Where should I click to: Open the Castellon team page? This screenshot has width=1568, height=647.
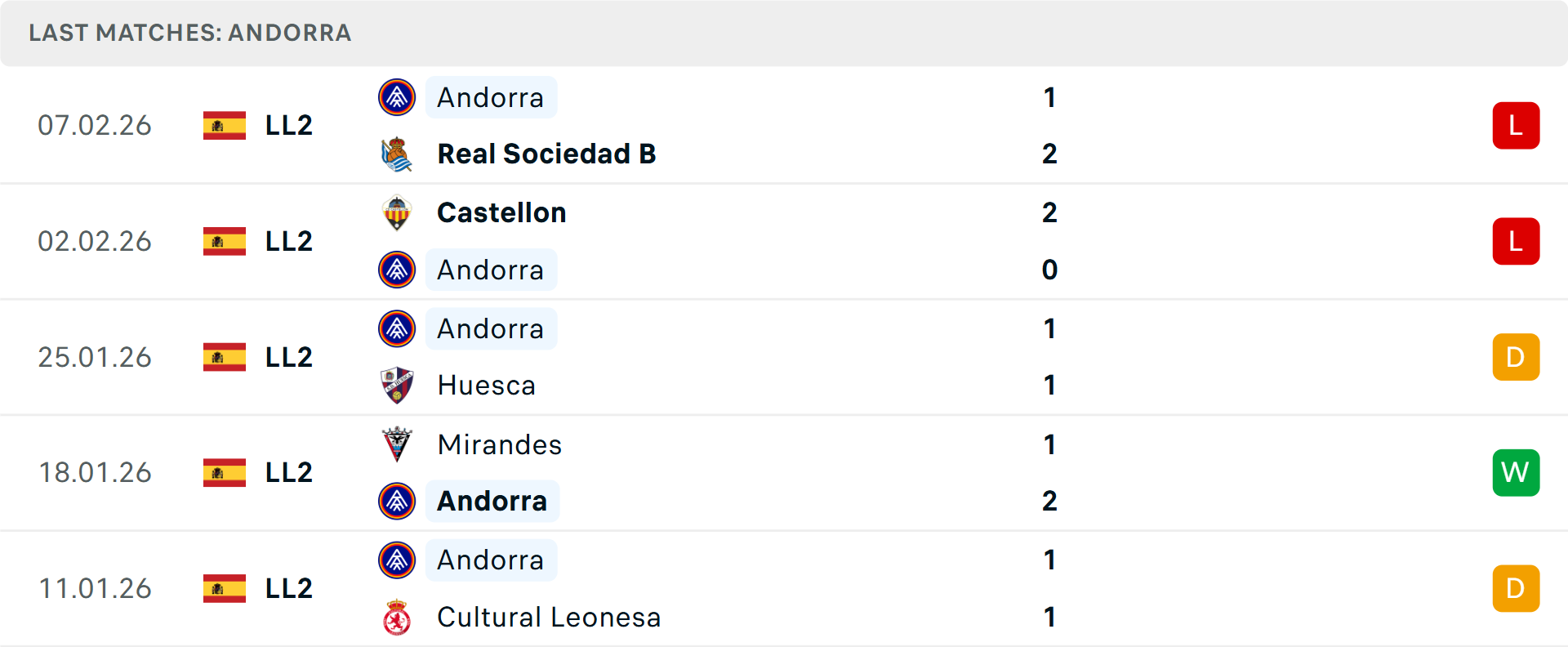coord(501,212)
